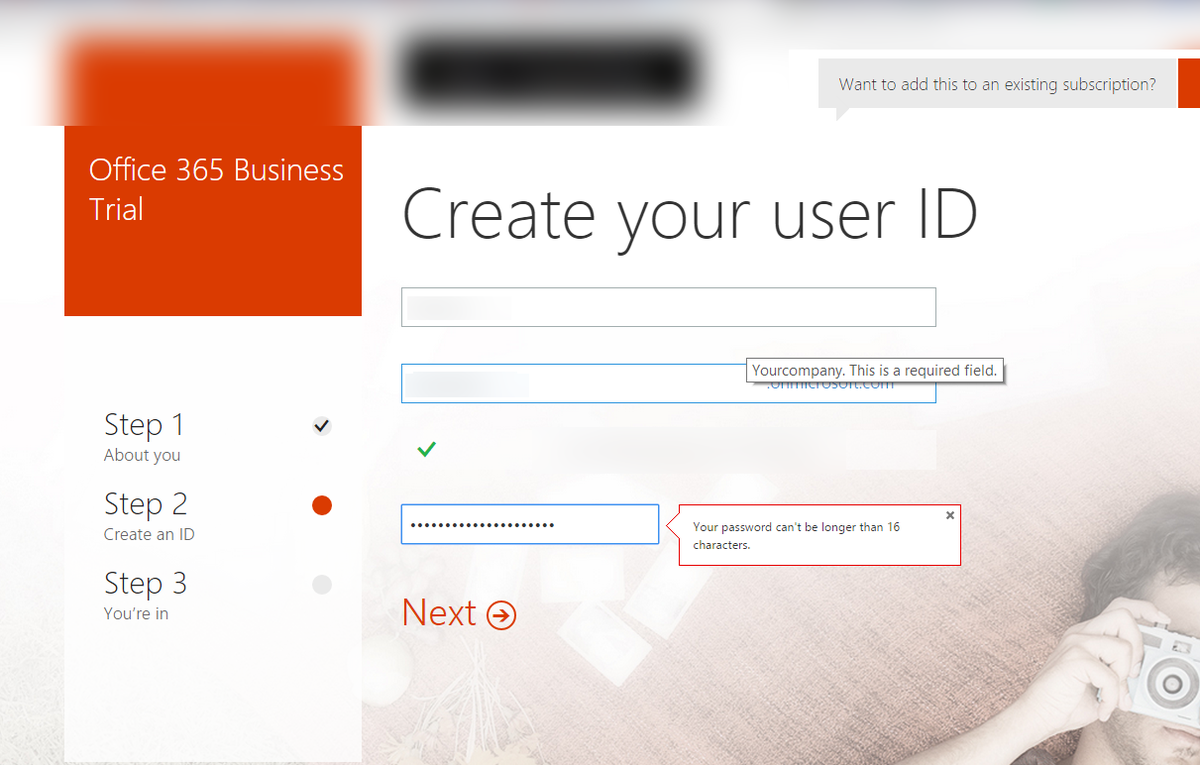
Task: Click the Step 1 completed checkmark icon
Action: tap(322, 426)
